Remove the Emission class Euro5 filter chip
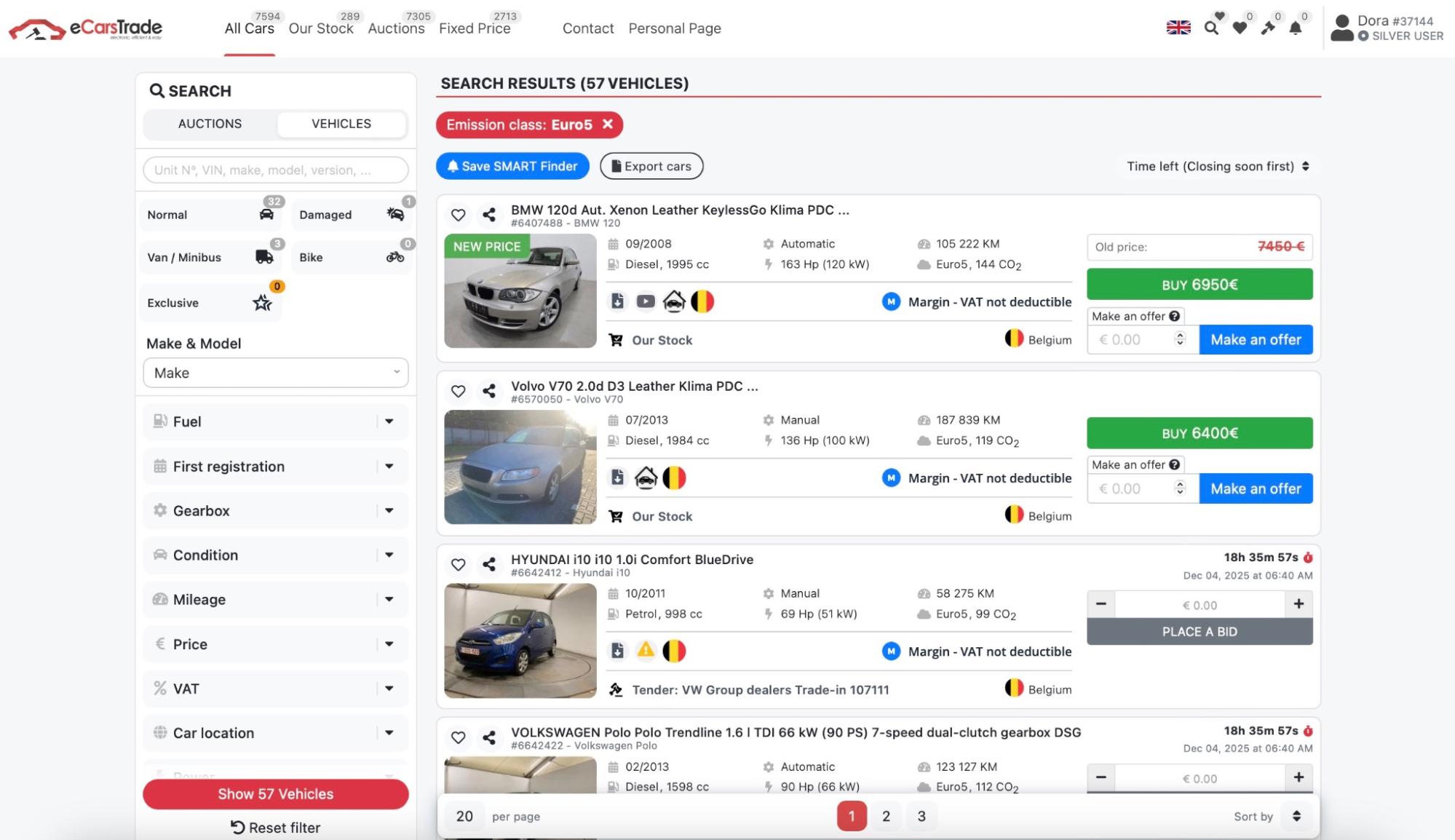This screenshot has height=840, width=1455. click(608, 124)
